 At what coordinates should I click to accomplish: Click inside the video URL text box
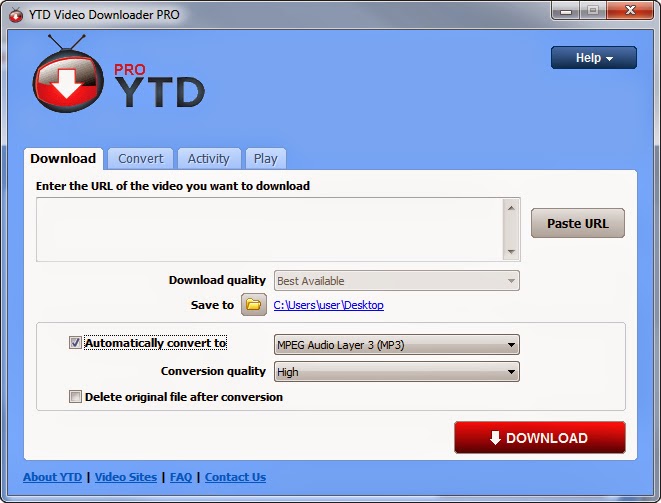click(x=270, y=229)
